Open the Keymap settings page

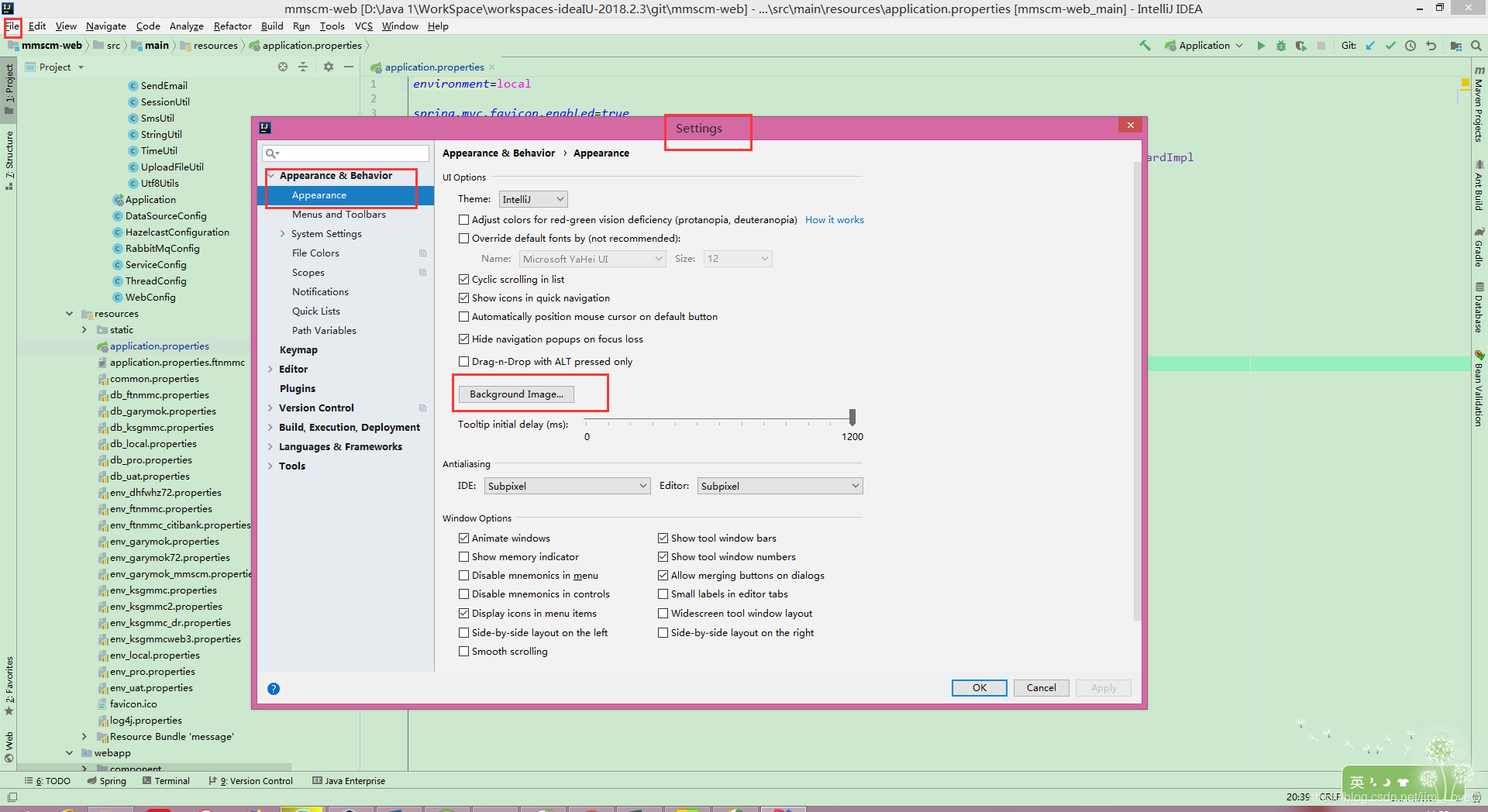298,350
